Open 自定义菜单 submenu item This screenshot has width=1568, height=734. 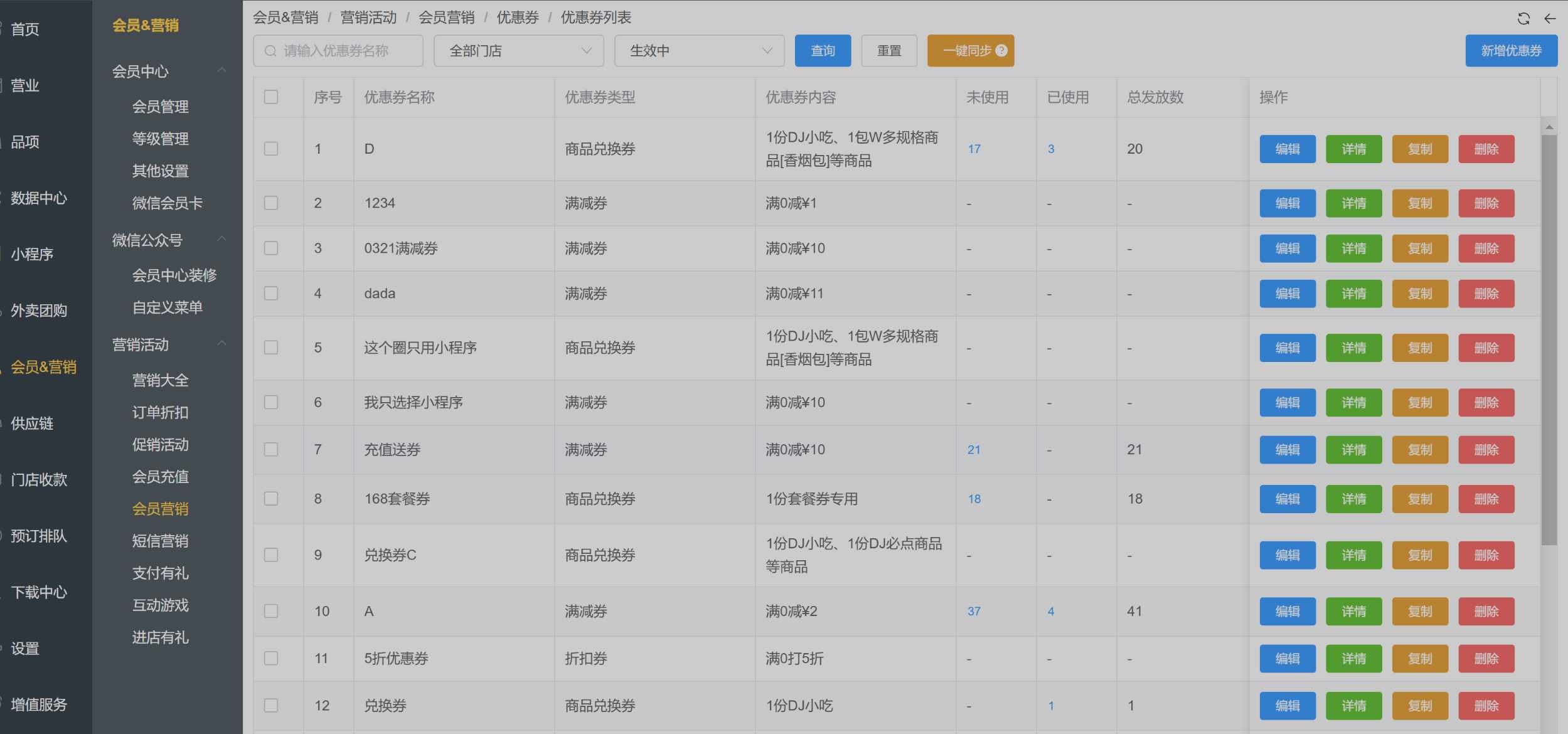pos(168,307)
